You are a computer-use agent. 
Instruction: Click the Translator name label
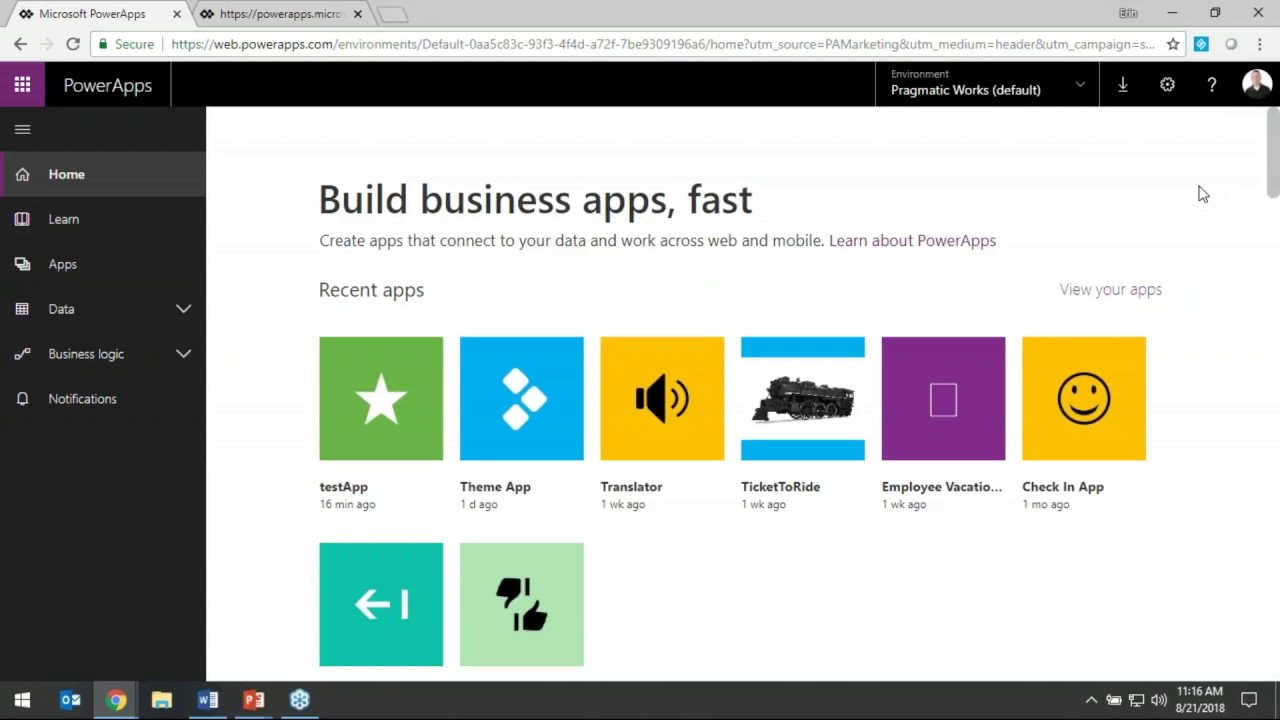pyautogui.click(x=631, y=487)
